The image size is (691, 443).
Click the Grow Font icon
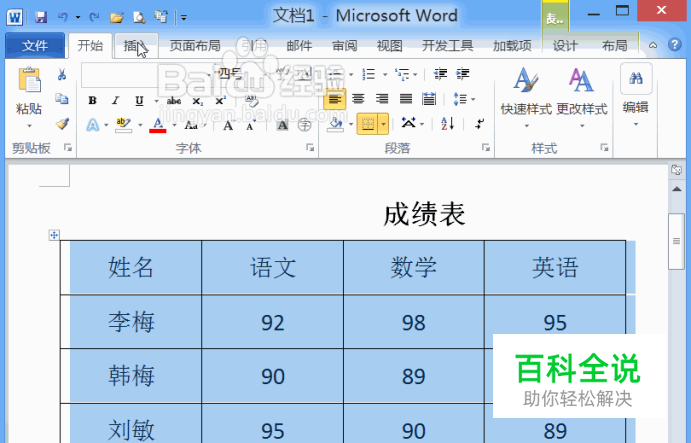click(x=228, y=126)
